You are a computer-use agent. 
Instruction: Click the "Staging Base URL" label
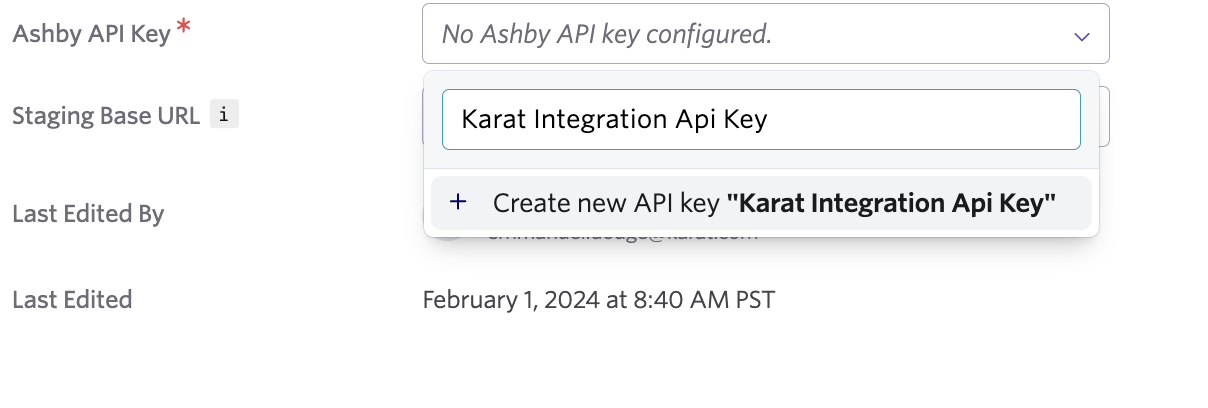point(106,115)
